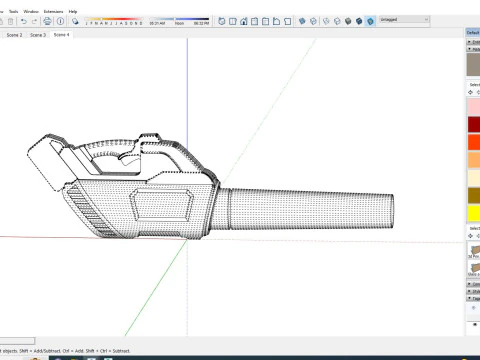The width and height of the screenshot is (480, 360).
Task: Pick the light pink material swatch
Action: click(x=474, y=106)
